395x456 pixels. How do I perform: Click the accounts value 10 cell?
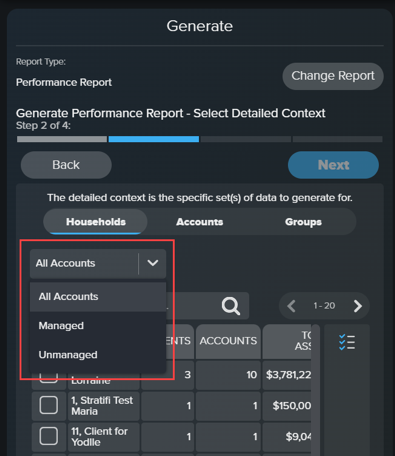pos(228,375)
